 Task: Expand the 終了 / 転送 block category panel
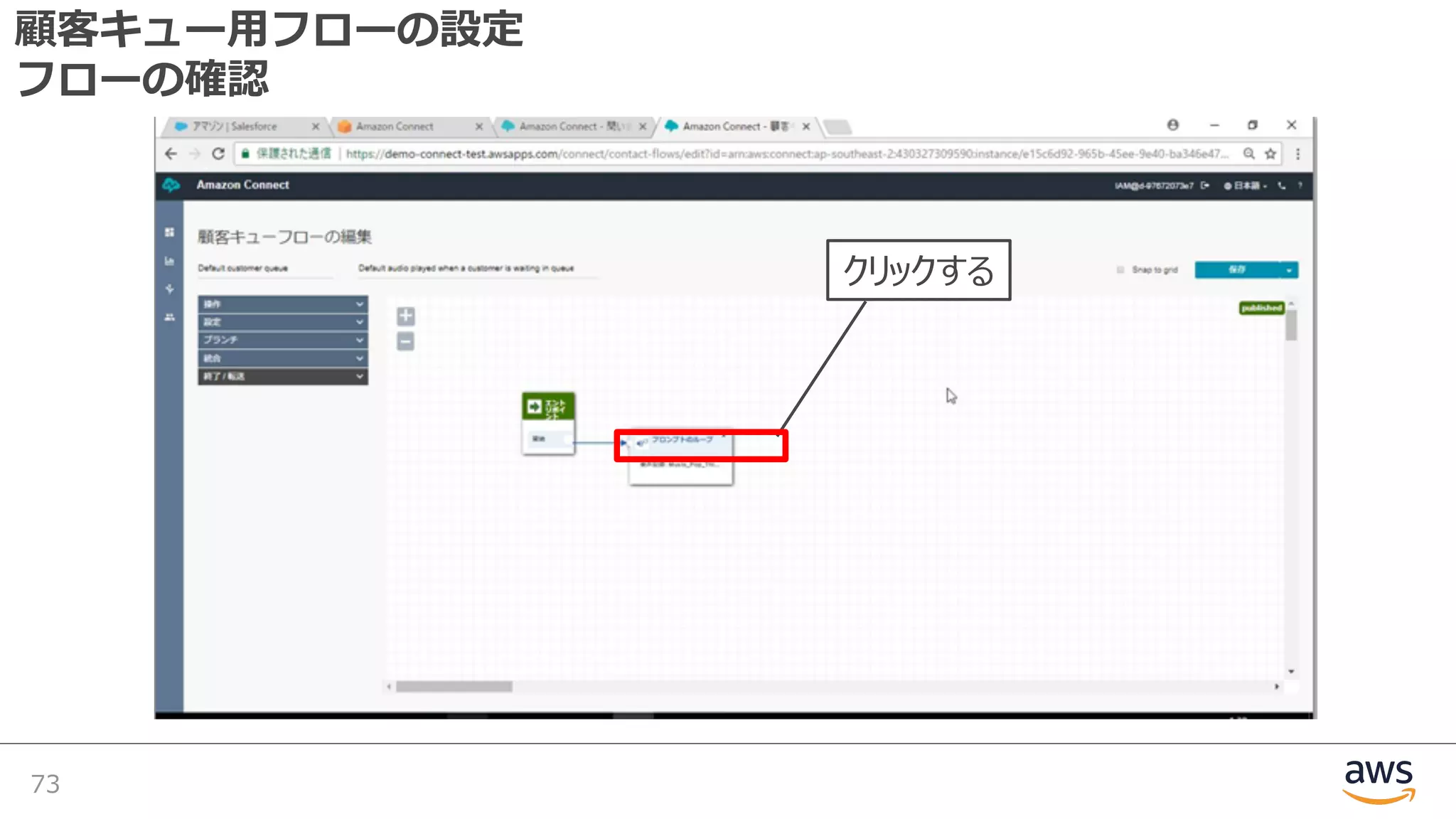click(282, 376)
